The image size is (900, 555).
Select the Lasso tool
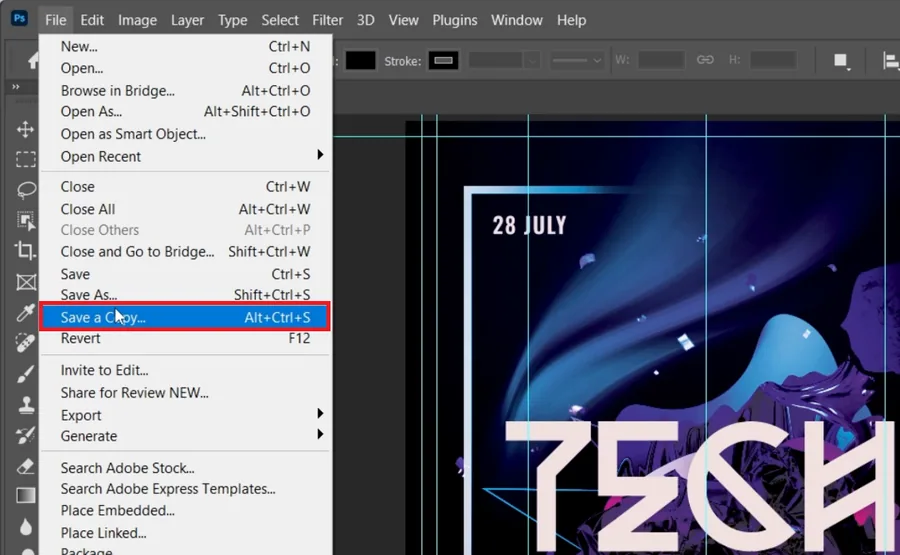click(x=25, y=190)
